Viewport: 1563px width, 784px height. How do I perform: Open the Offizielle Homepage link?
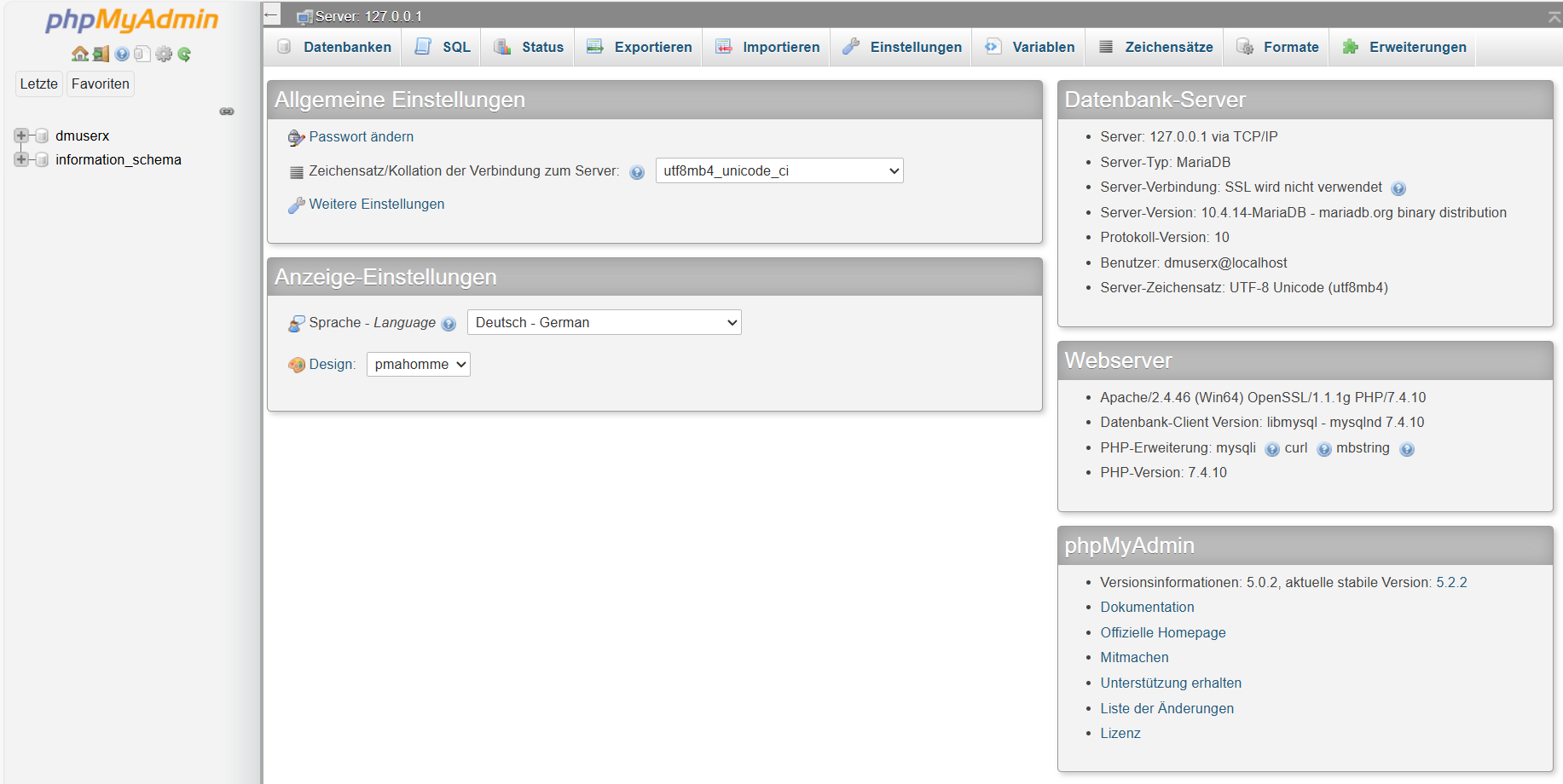[1163, 632]
